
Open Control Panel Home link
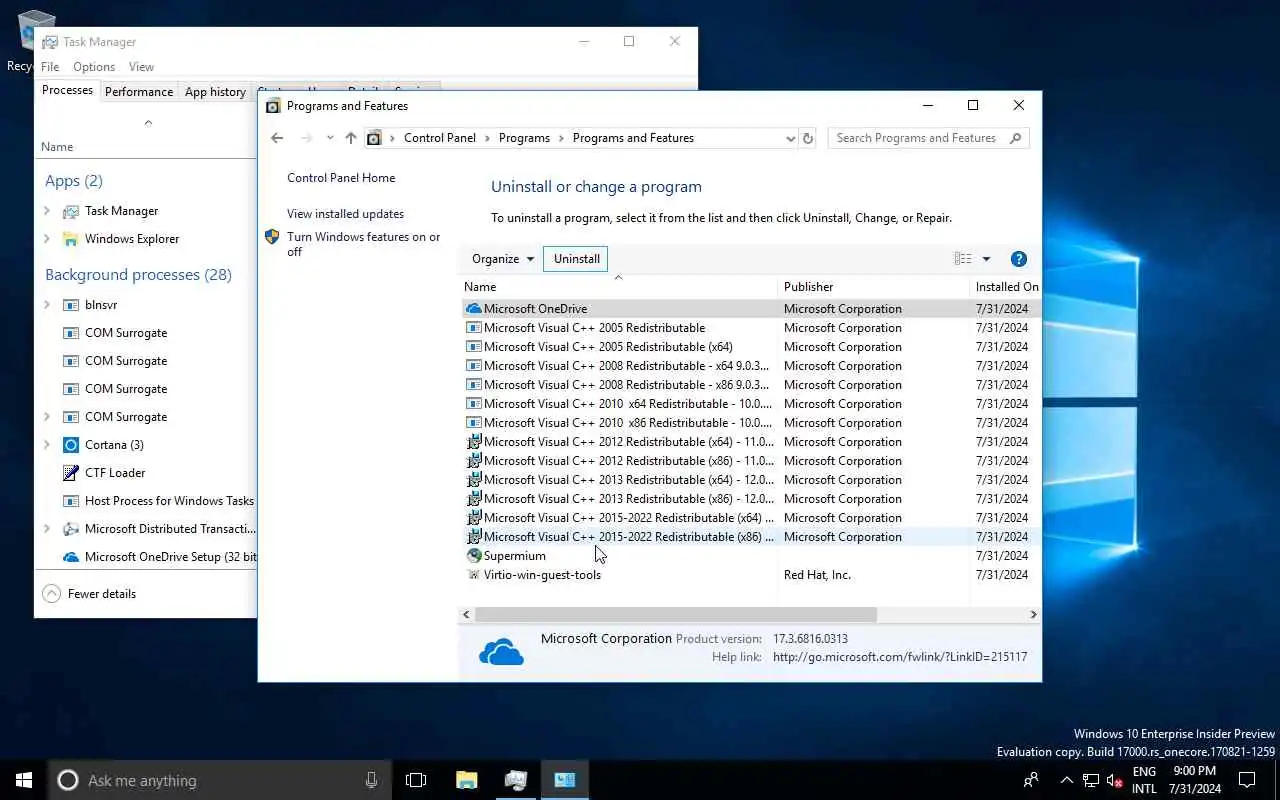pyautogui.click(x=341, y=178)
